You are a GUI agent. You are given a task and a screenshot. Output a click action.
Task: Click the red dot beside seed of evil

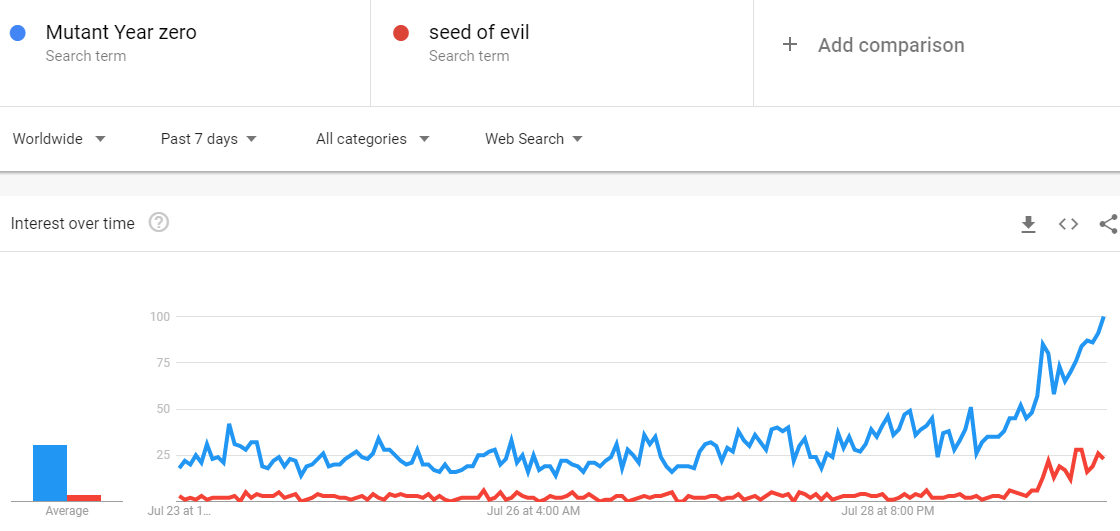401,33
